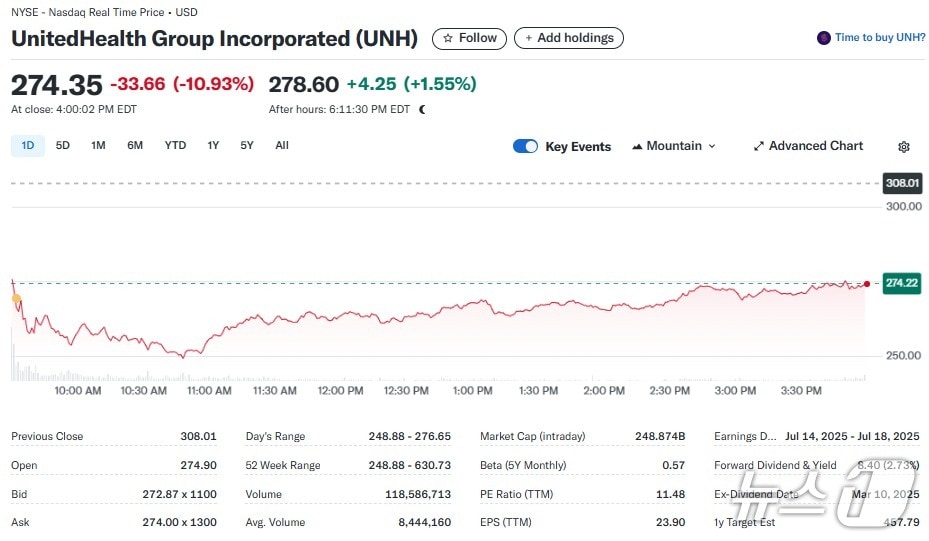This screenshot has width=929, height=541.
Task: Select the 1M range tab
Action: 98,146
